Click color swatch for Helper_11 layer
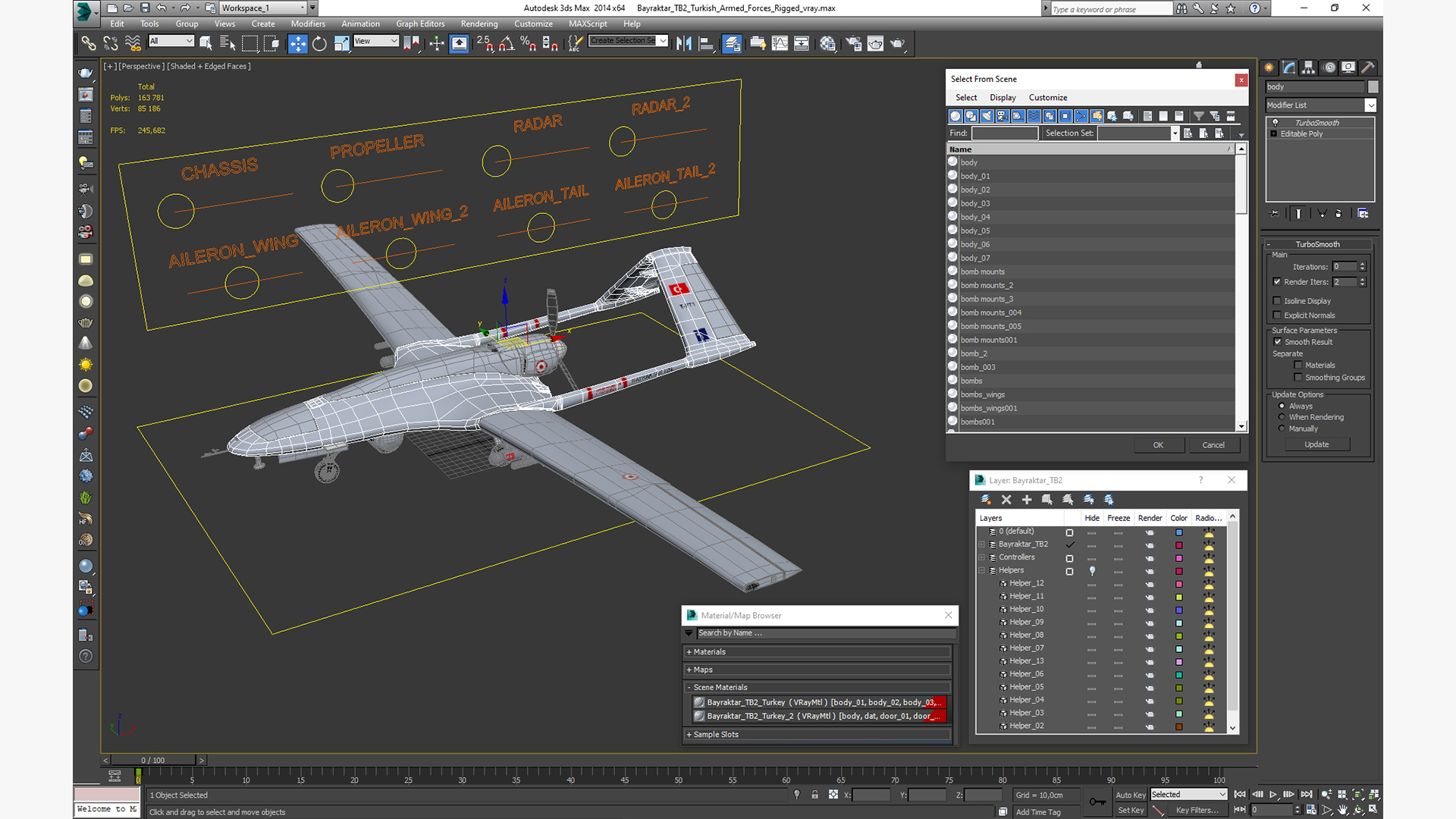1456x819 pixels. pos(1179,597)
